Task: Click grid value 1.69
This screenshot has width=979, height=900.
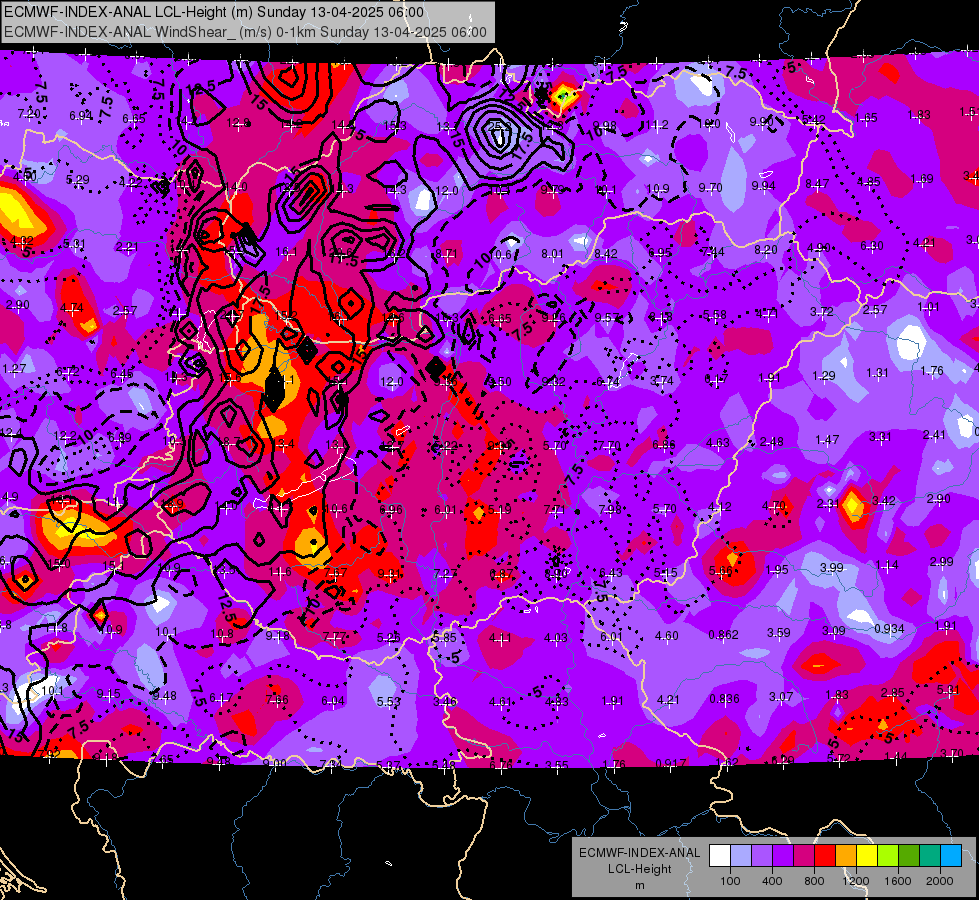Action: 922,179
